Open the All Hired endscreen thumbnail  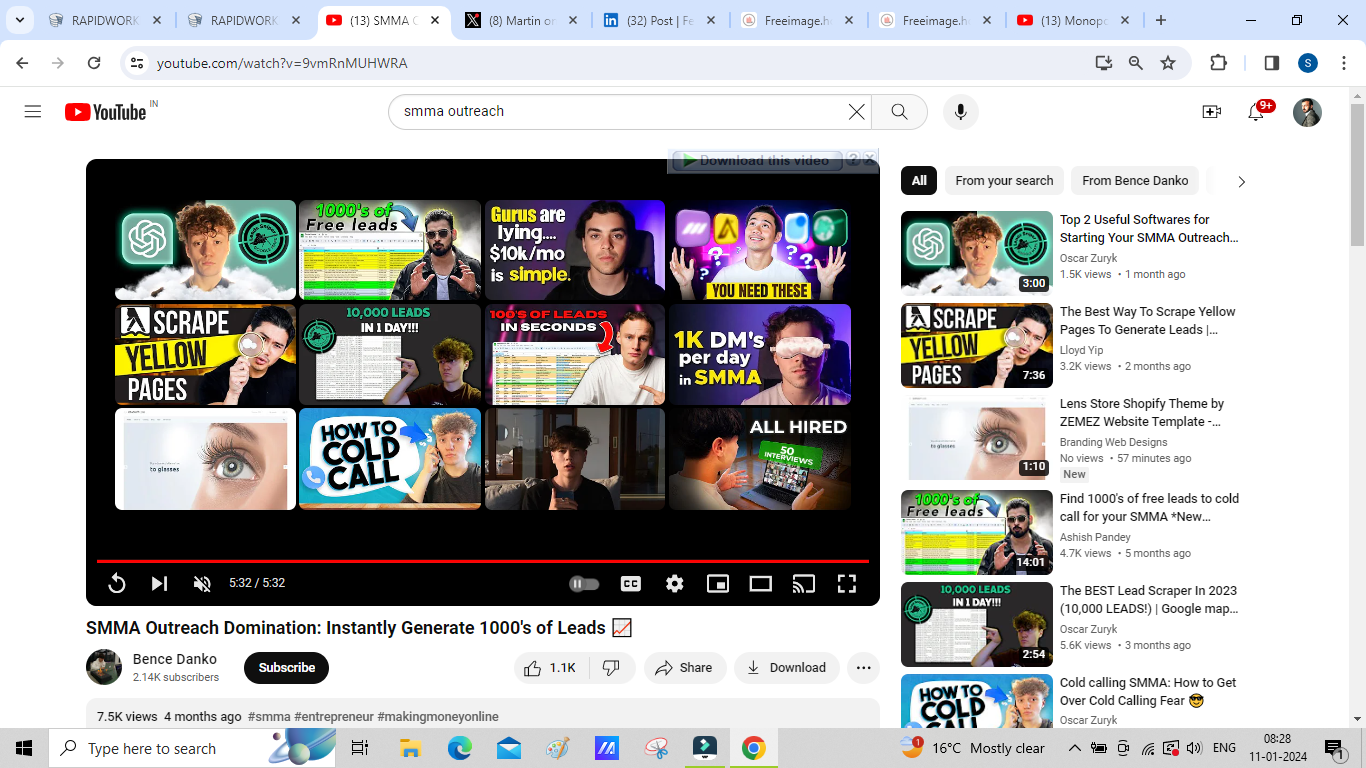click(x=760, y=458)
